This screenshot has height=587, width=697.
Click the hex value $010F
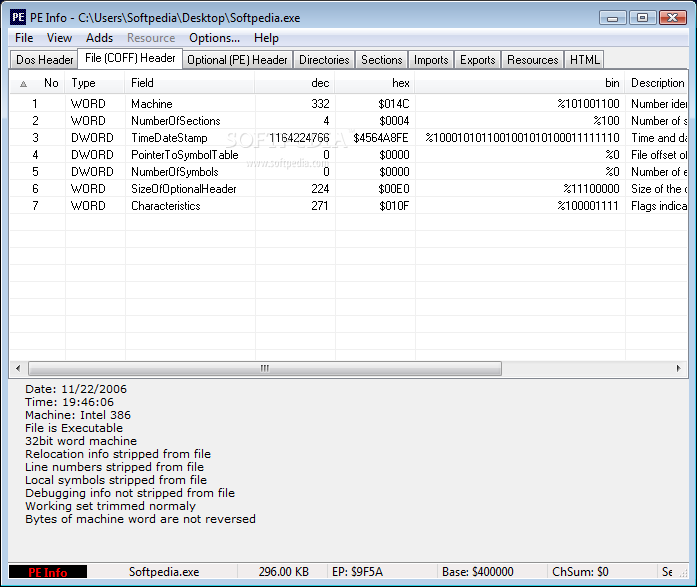[x=394, y=206]
